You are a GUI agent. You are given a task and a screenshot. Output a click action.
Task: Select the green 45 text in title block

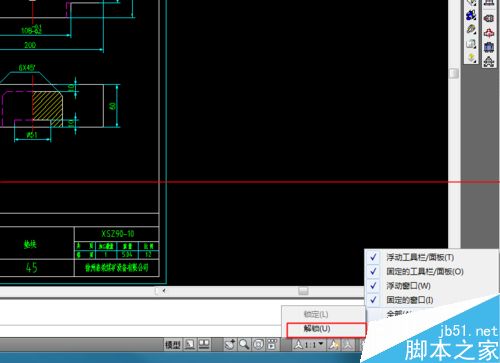click(31, 267)
